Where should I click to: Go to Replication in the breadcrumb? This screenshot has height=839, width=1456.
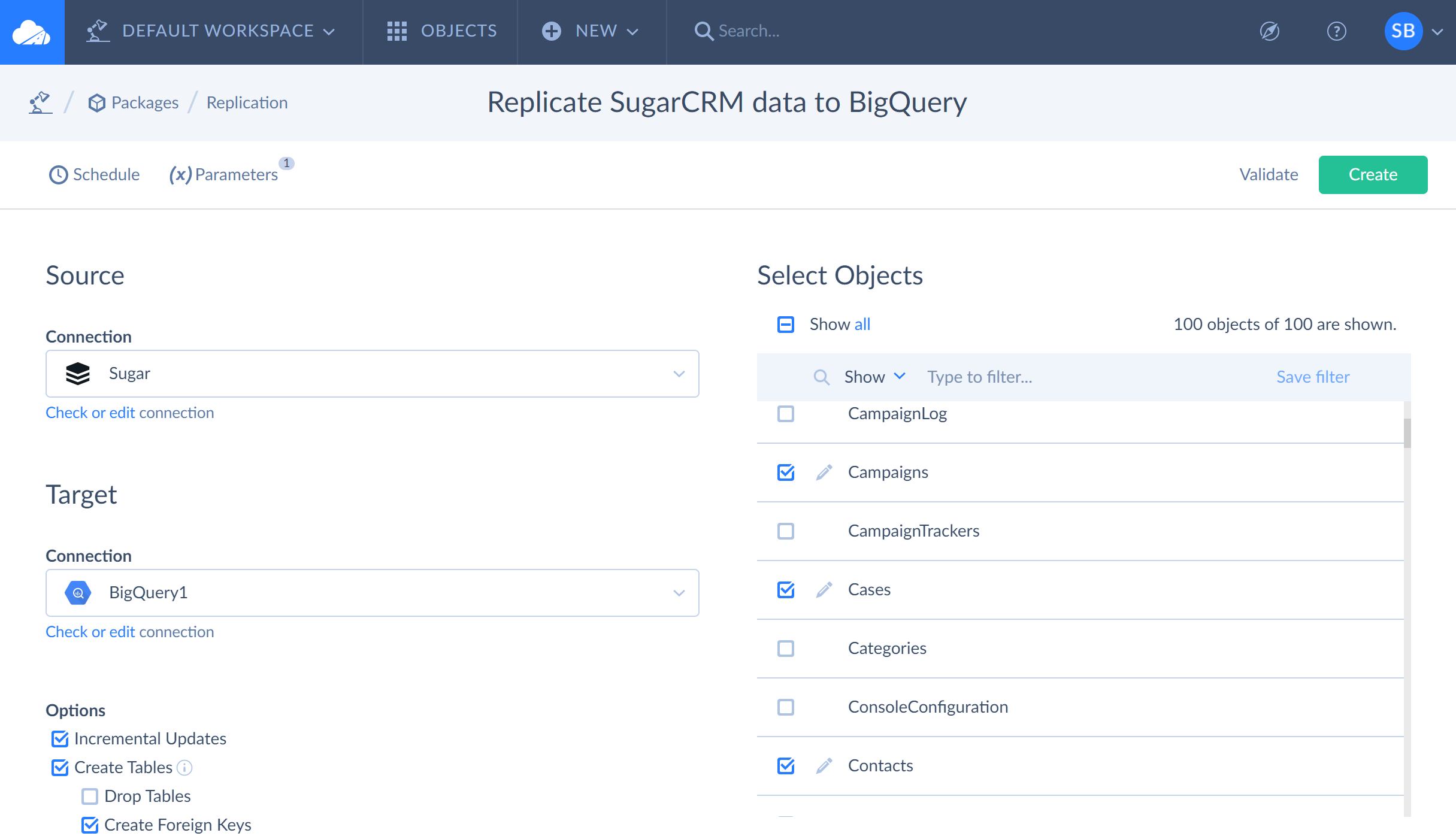(247, 103)
